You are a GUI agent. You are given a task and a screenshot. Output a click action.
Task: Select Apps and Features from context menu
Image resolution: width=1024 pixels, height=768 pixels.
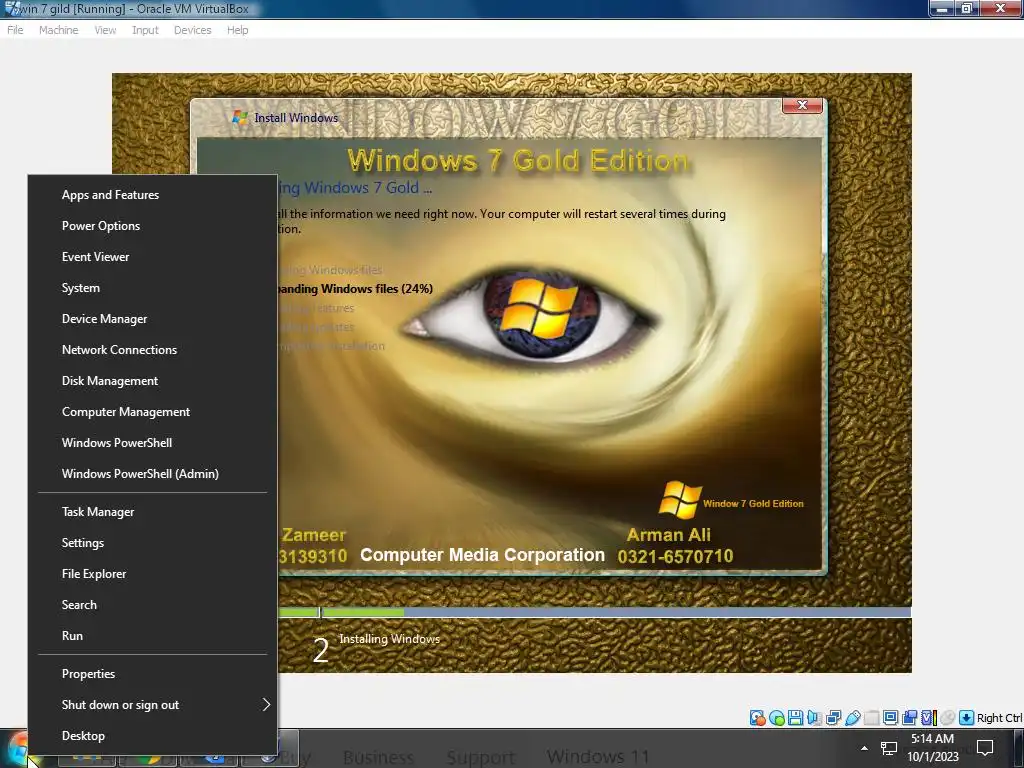(153, 195)
